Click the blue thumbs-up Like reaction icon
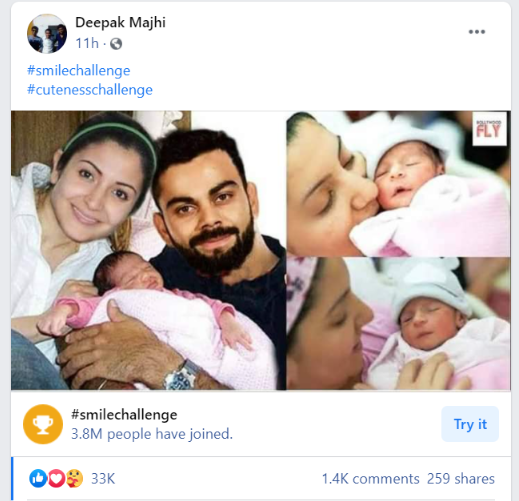519x501 pixels. [38, 479]
